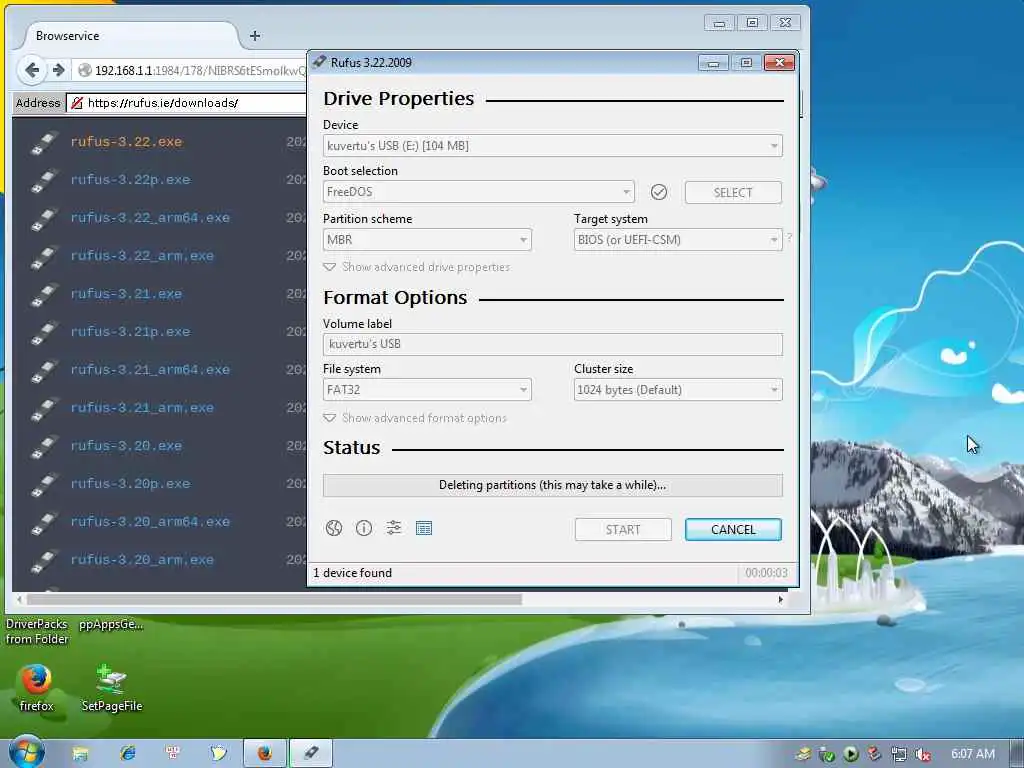
Task: Click the muted volume tray icon
Action: pyautogui.click(x=923, y=754)
